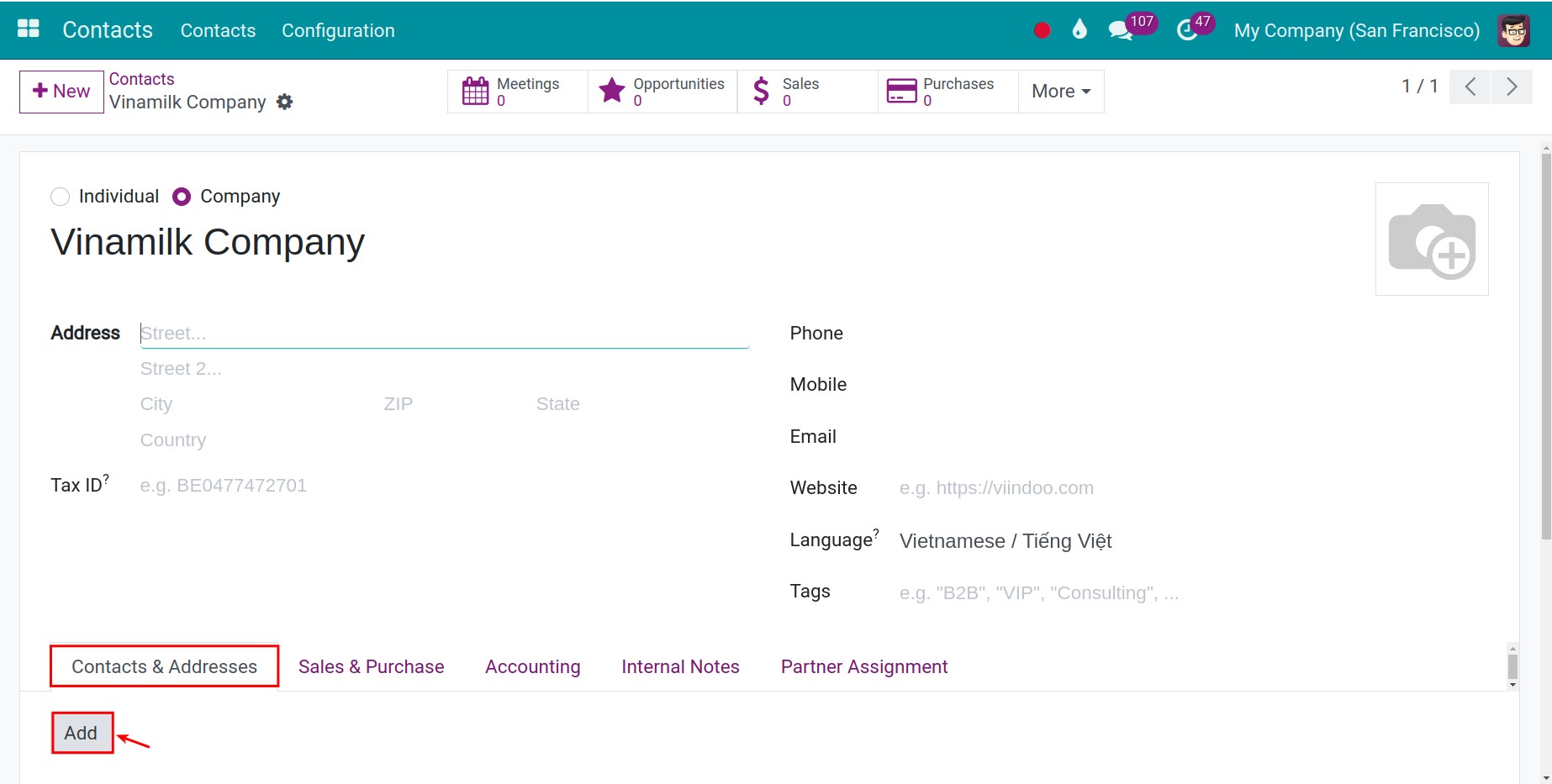Click the Opportunities star icon
1552x784 pixels.
[x=612, y=91]
